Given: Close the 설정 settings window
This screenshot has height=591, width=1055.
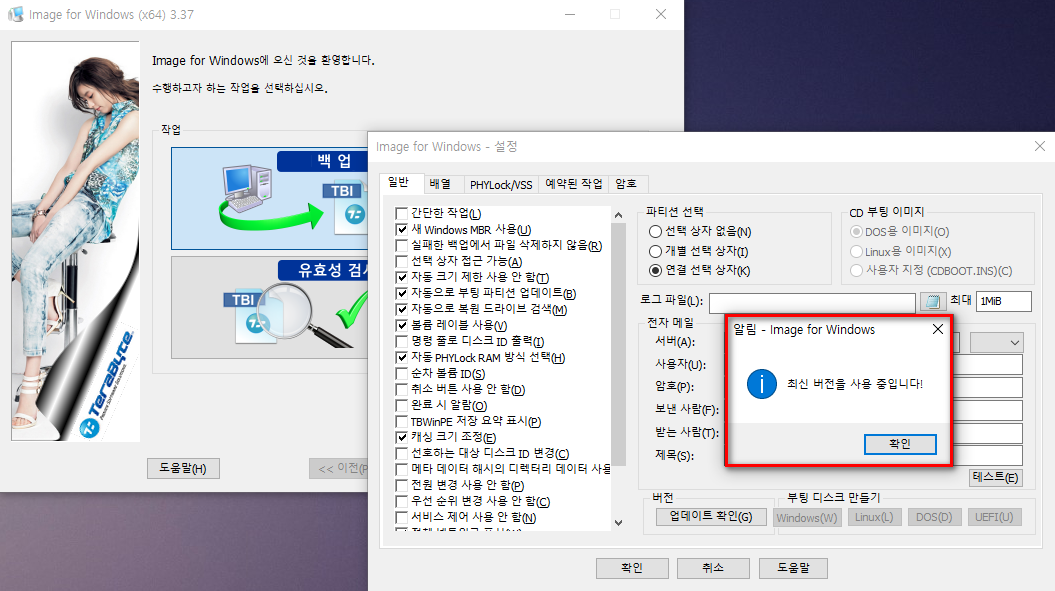Looking at the screenshot, I should point(1040,146).
